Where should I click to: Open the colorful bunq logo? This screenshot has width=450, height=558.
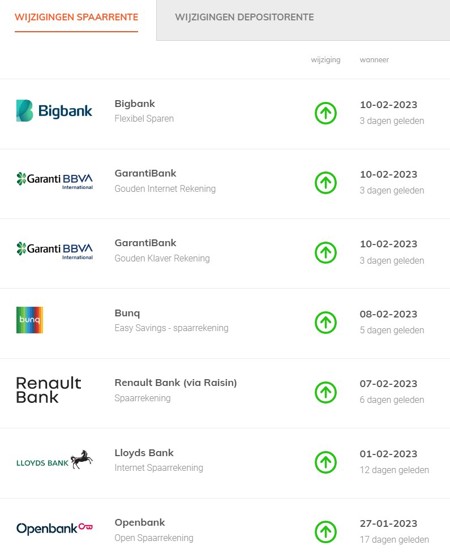(x=30, y=320)
